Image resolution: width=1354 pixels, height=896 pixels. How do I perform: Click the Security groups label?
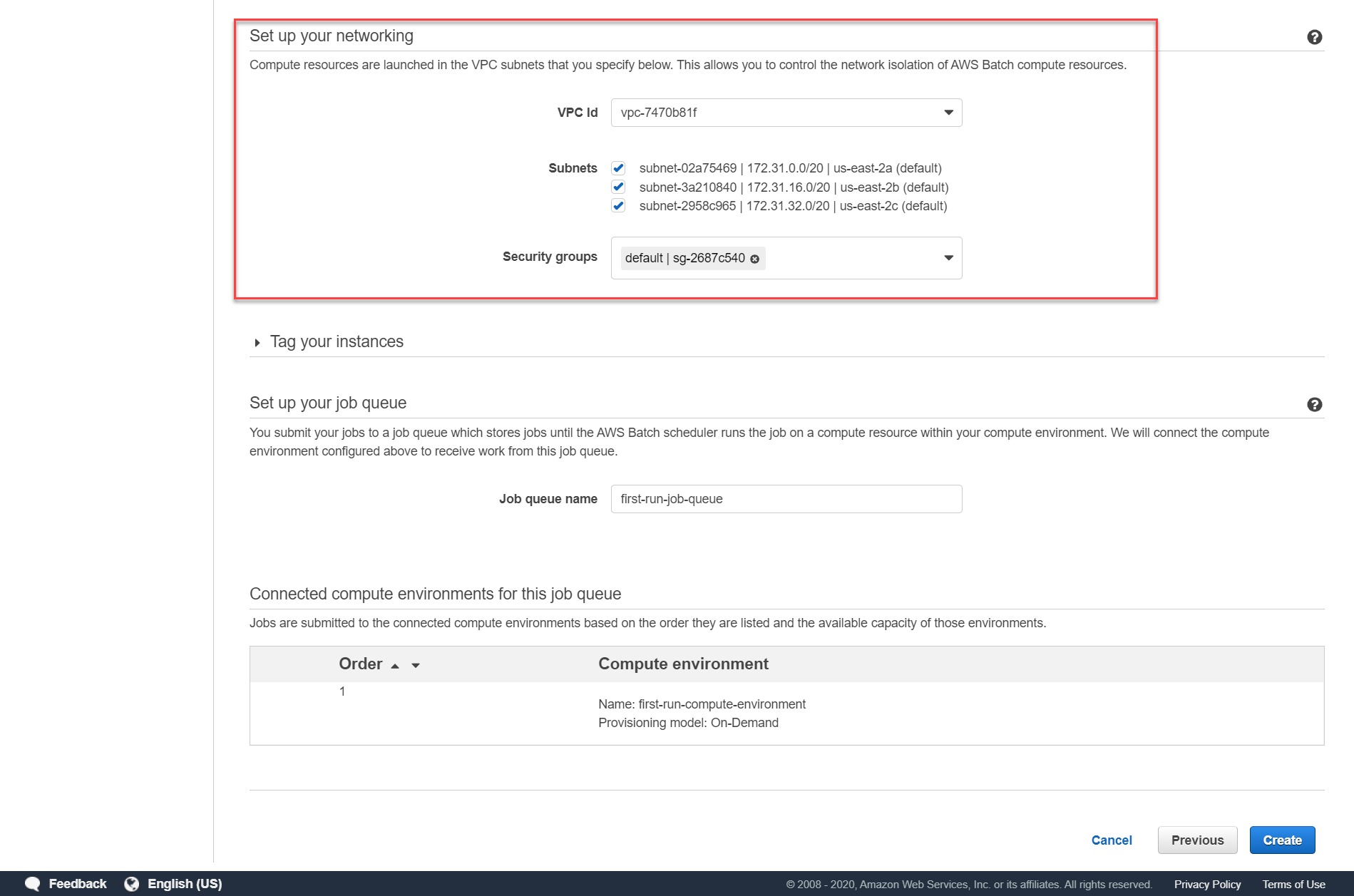(550, 257)
